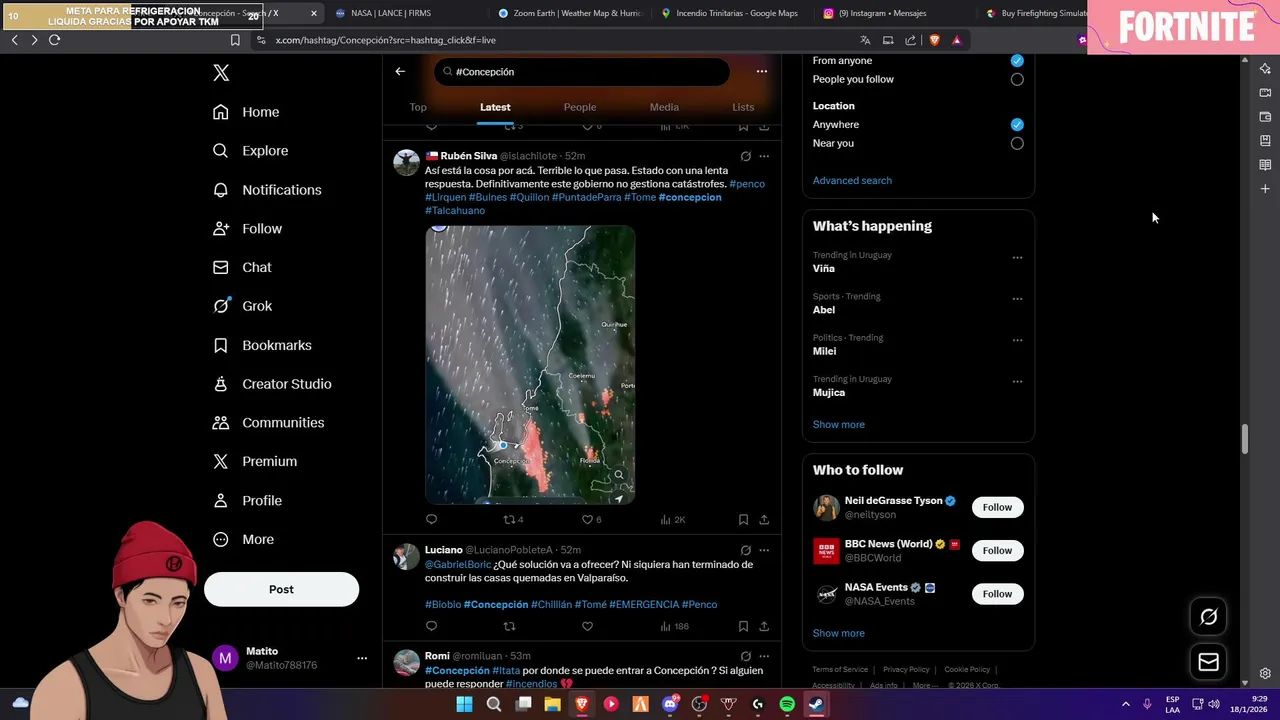Open more options for Abel trend
The width and height of the screenshot is (1280, 720).
[1017, 299]
